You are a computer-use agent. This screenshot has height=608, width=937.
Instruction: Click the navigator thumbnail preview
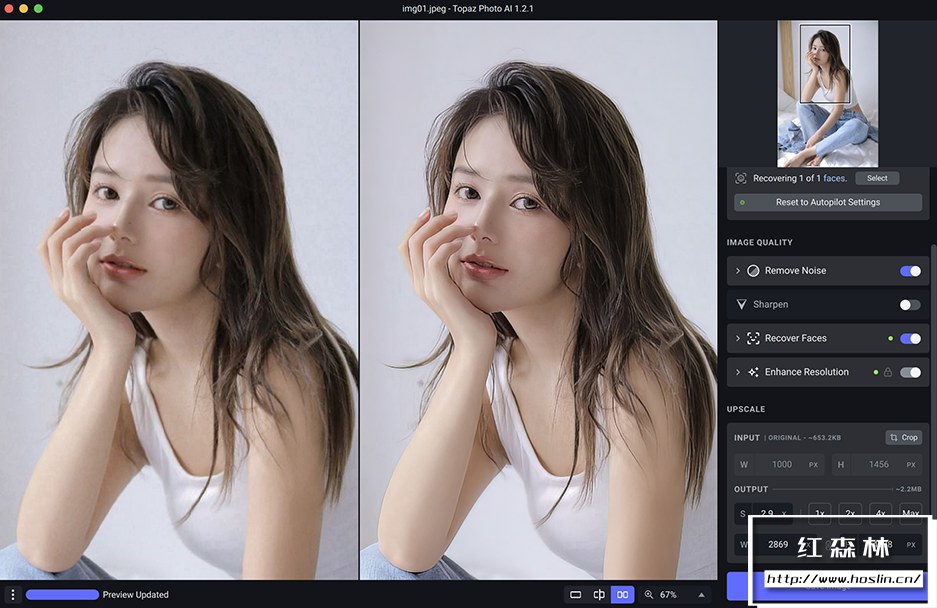click(x=828, y=94)
